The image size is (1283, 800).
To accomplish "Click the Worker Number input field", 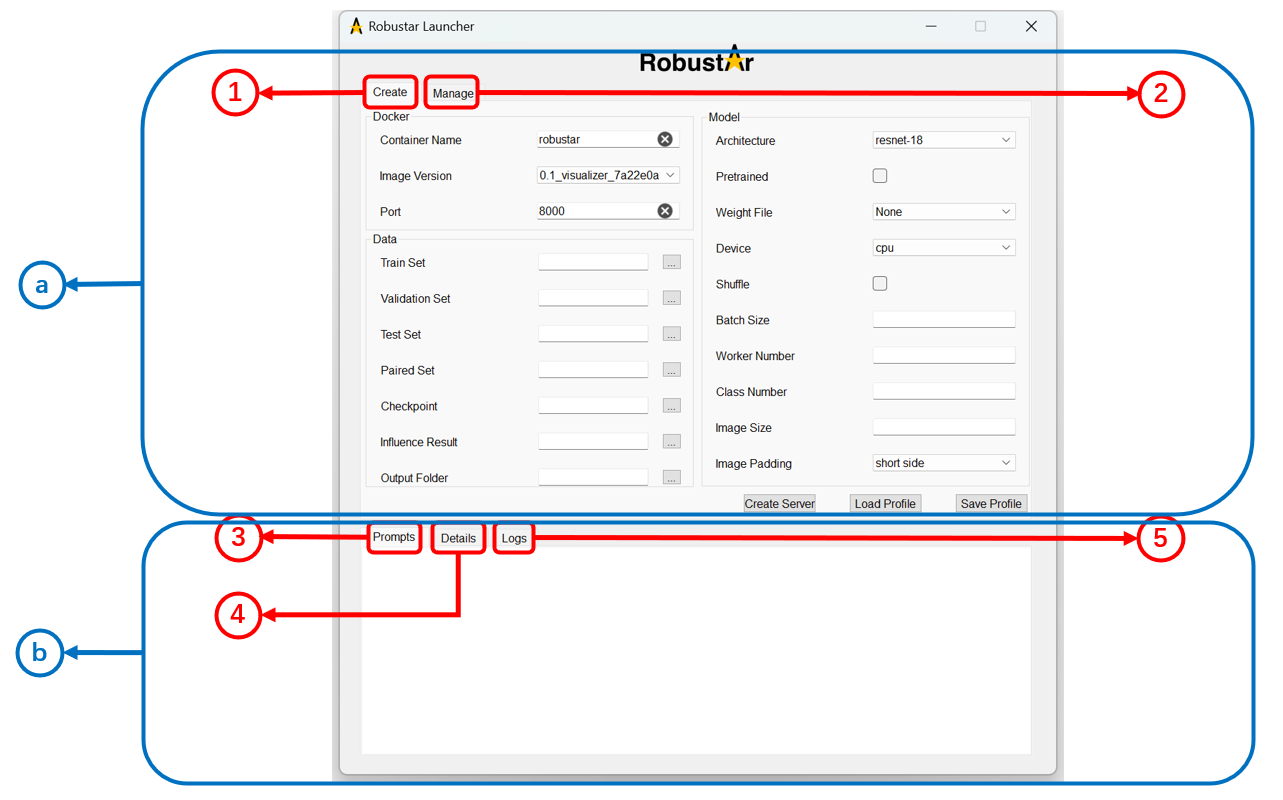I will [x=944, y=356].
